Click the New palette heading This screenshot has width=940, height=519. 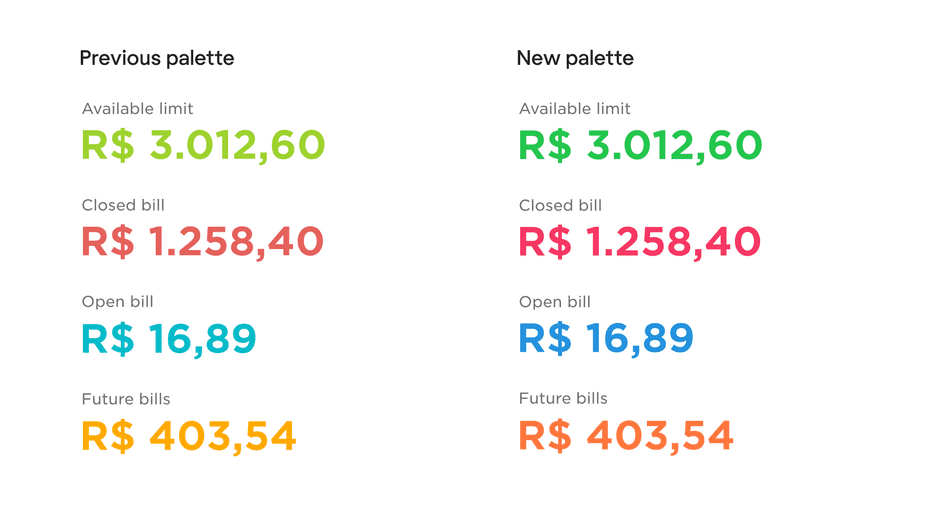point(575,58)
